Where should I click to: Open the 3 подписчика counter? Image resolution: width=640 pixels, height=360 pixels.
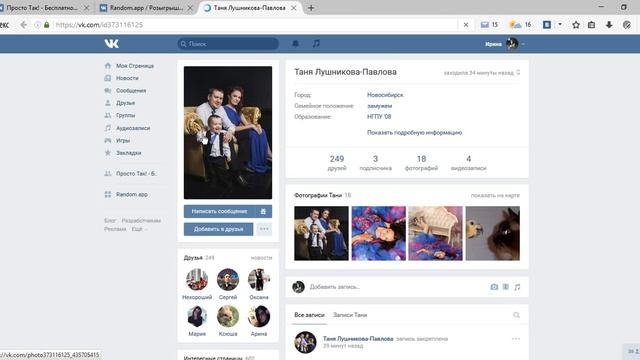pos(376,162)
